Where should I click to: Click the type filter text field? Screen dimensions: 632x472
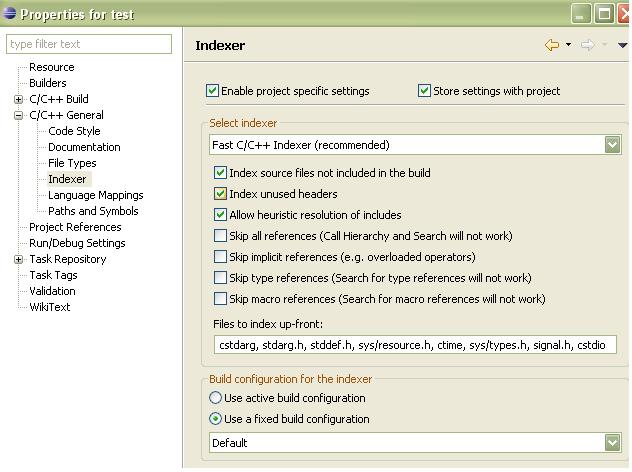pyautogui.click(x=89, y=44)
